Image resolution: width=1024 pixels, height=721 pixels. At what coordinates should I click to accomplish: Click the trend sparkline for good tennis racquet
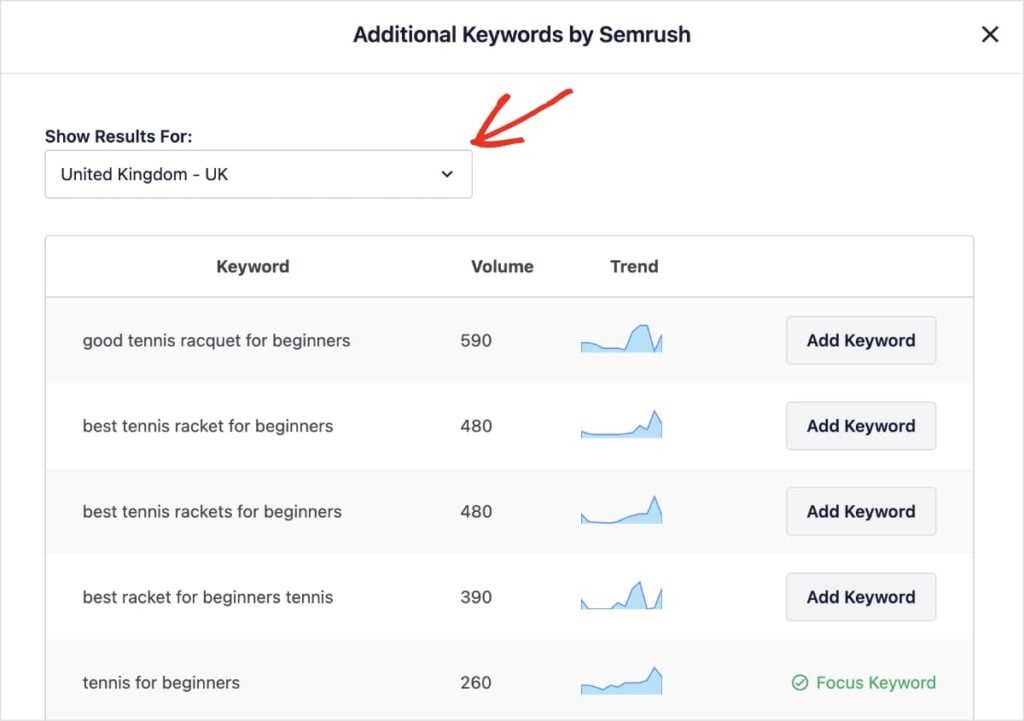click(620, 340)
